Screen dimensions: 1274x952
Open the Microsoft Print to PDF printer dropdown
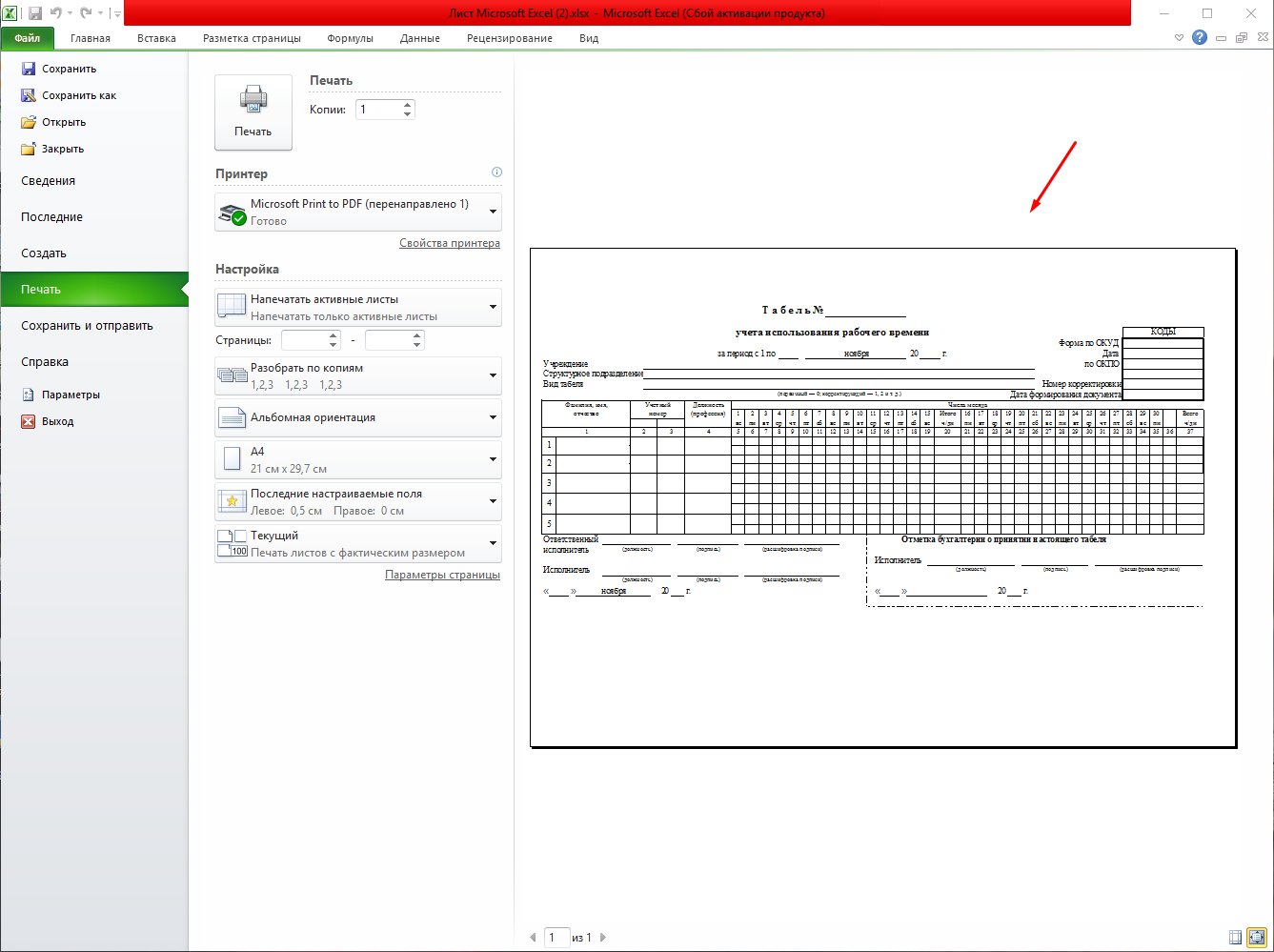point(358,213)
